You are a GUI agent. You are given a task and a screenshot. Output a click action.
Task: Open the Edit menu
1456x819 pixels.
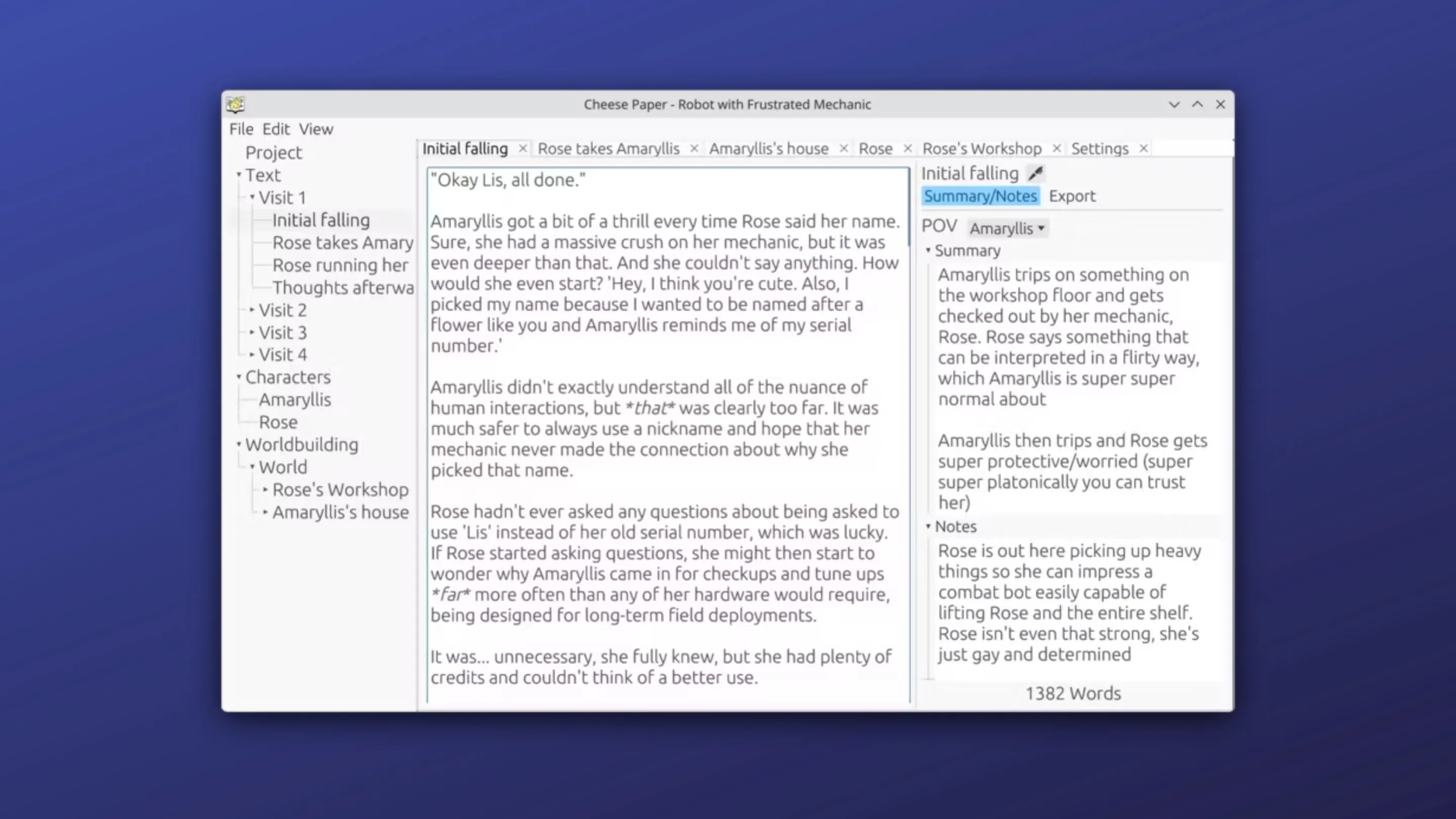click(276, 129)
